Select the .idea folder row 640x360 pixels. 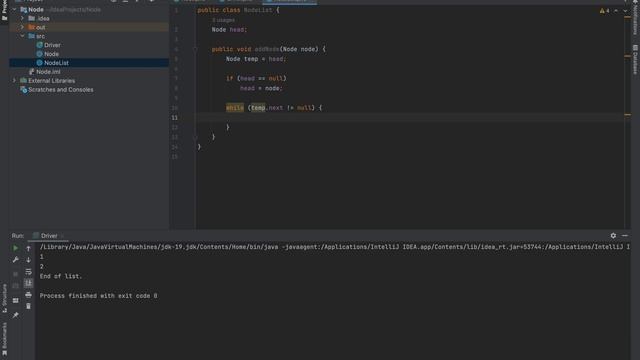89,18
